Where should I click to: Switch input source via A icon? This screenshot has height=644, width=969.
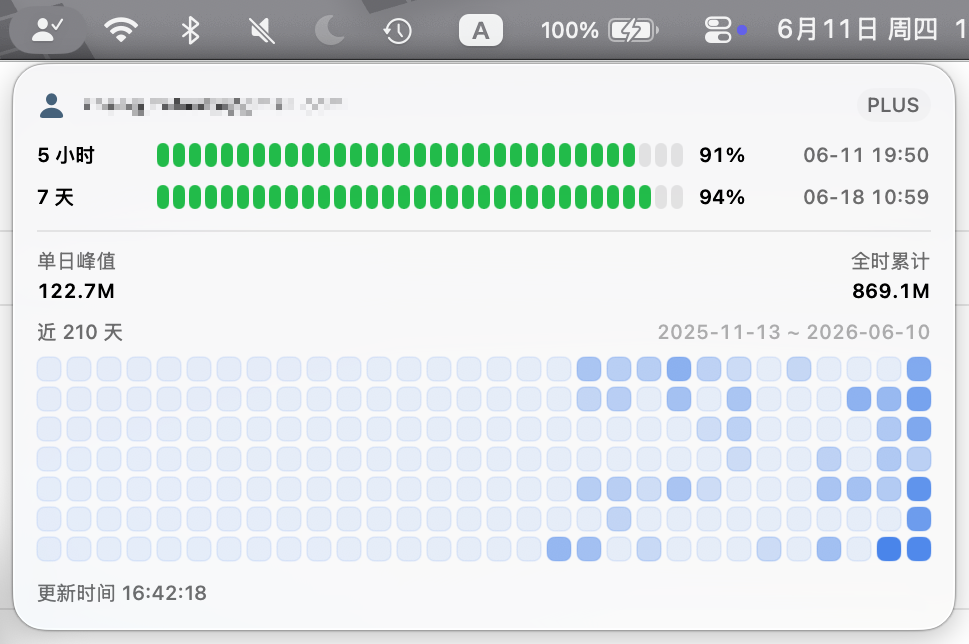[481, 30]
